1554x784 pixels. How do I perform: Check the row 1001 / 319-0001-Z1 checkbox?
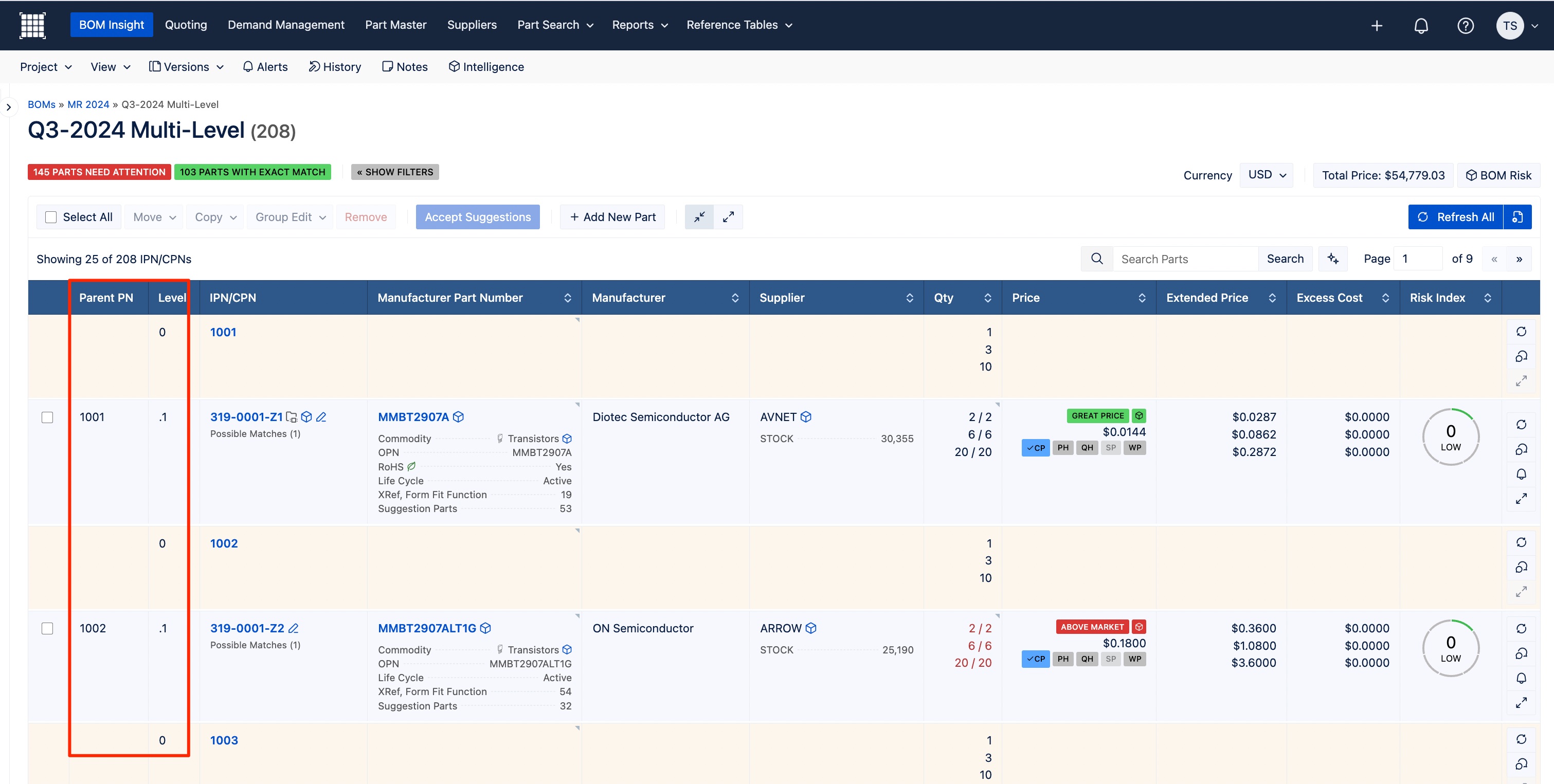point(47,417)
